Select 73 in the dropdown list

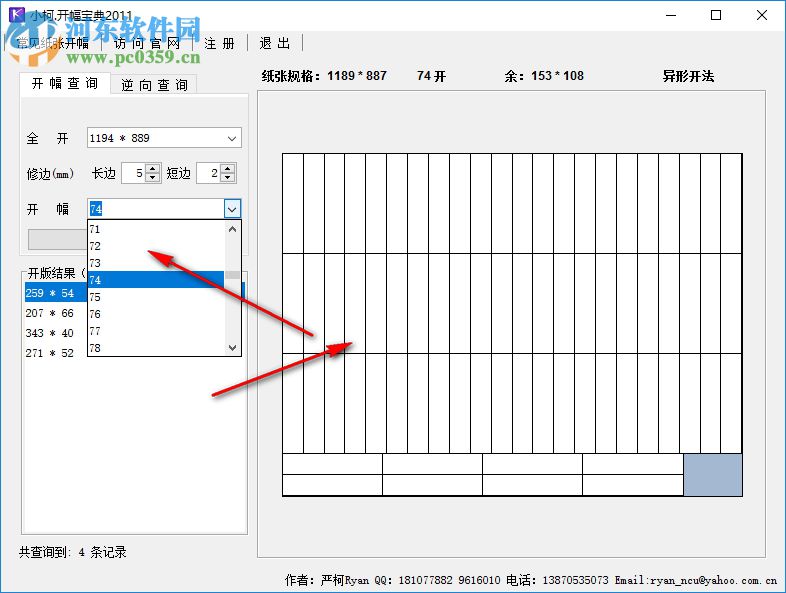click(x=156, y=263)
